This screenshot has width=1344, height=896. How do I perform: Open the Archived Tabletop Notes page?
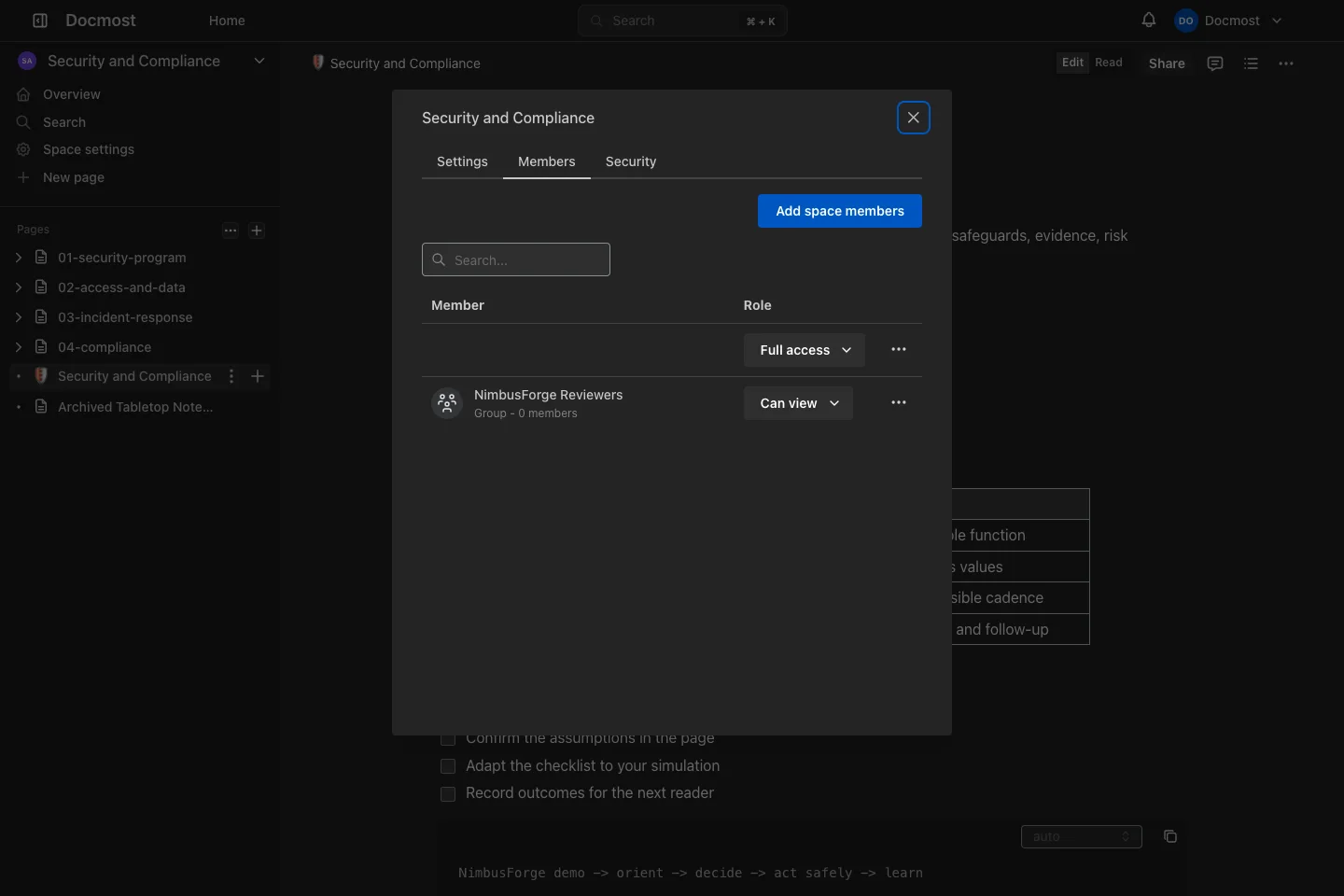135,407
